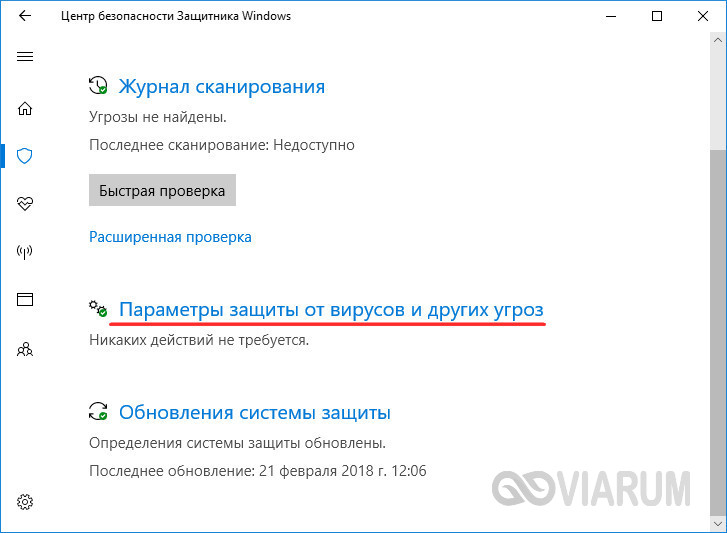
Task: Click the scan history clock icon
Action: [98, 86]
